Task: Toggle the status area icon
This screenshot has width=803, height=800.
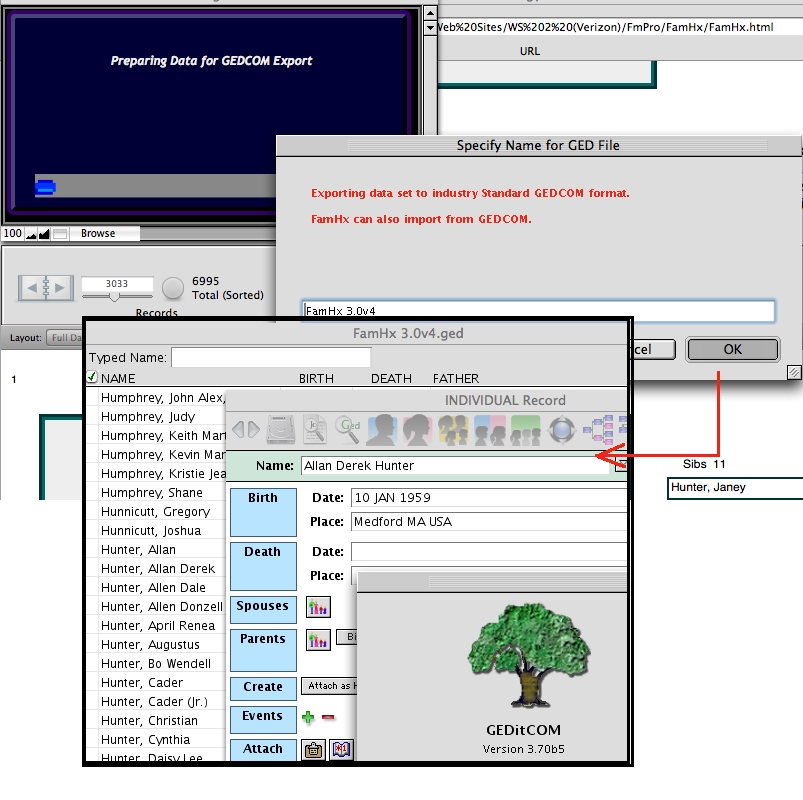Action: pos(60,234)
